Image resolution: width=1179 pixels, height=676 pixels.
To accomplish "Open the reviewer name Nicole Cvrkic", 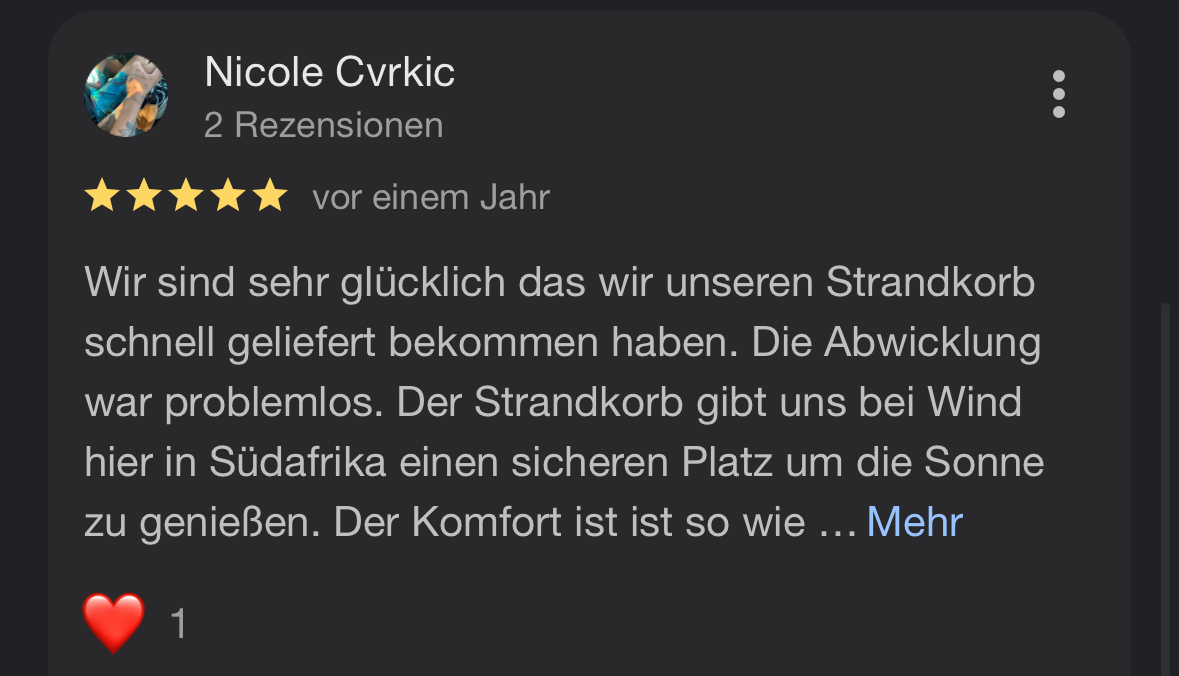I will (329, 72).
